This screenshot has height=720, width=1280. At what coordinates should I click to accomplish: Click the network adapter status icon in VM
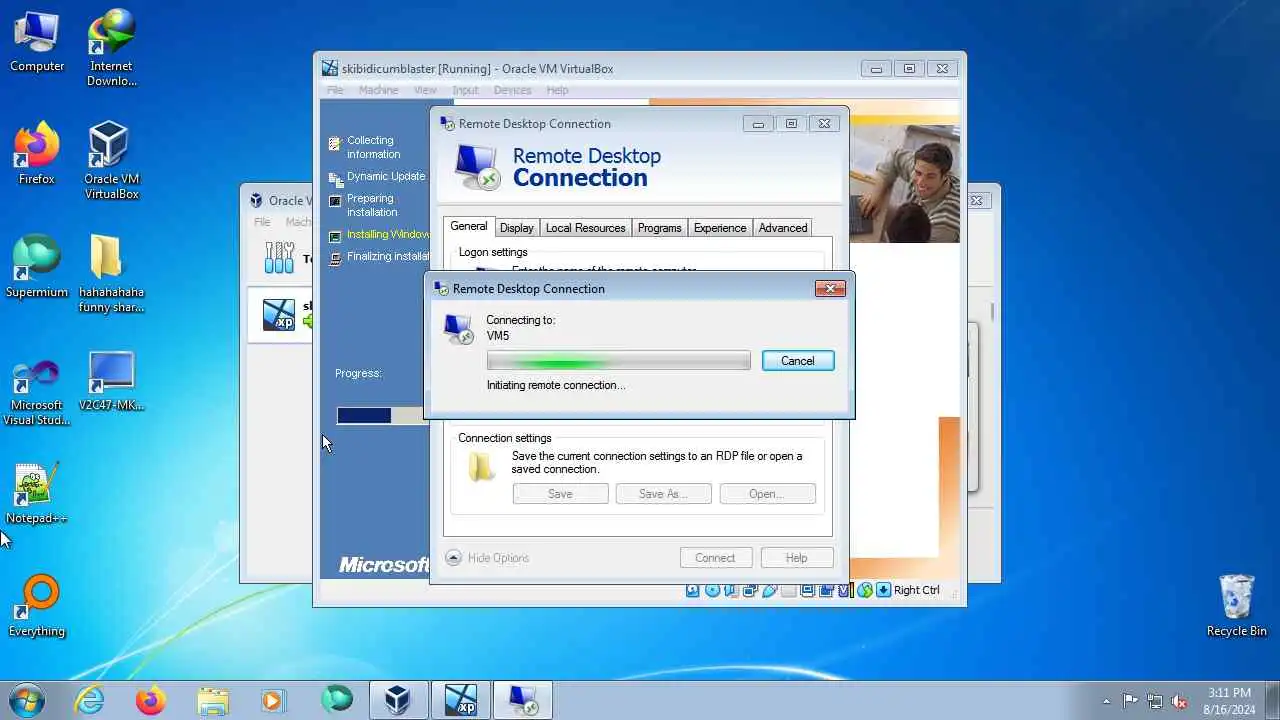click(750, 590)
